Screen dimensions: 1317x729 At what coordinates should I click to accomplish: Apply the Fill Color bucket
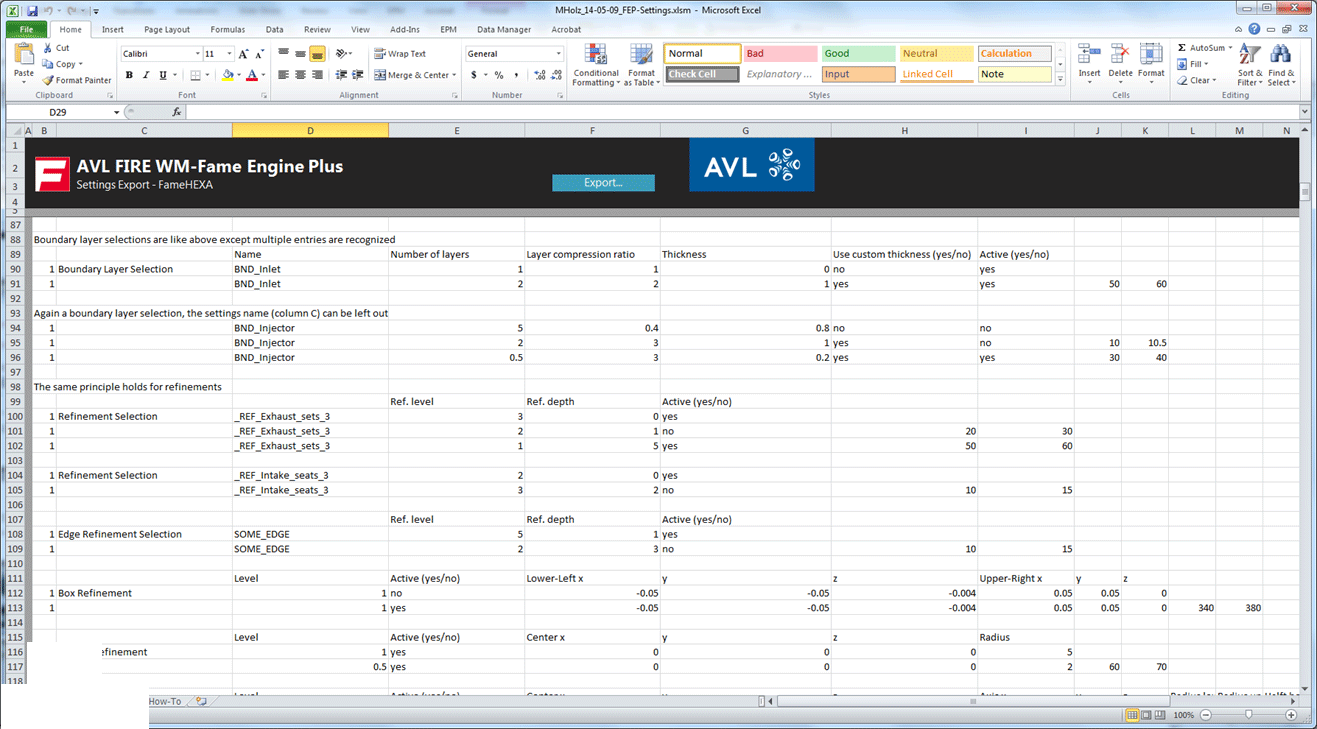(227, 75)
